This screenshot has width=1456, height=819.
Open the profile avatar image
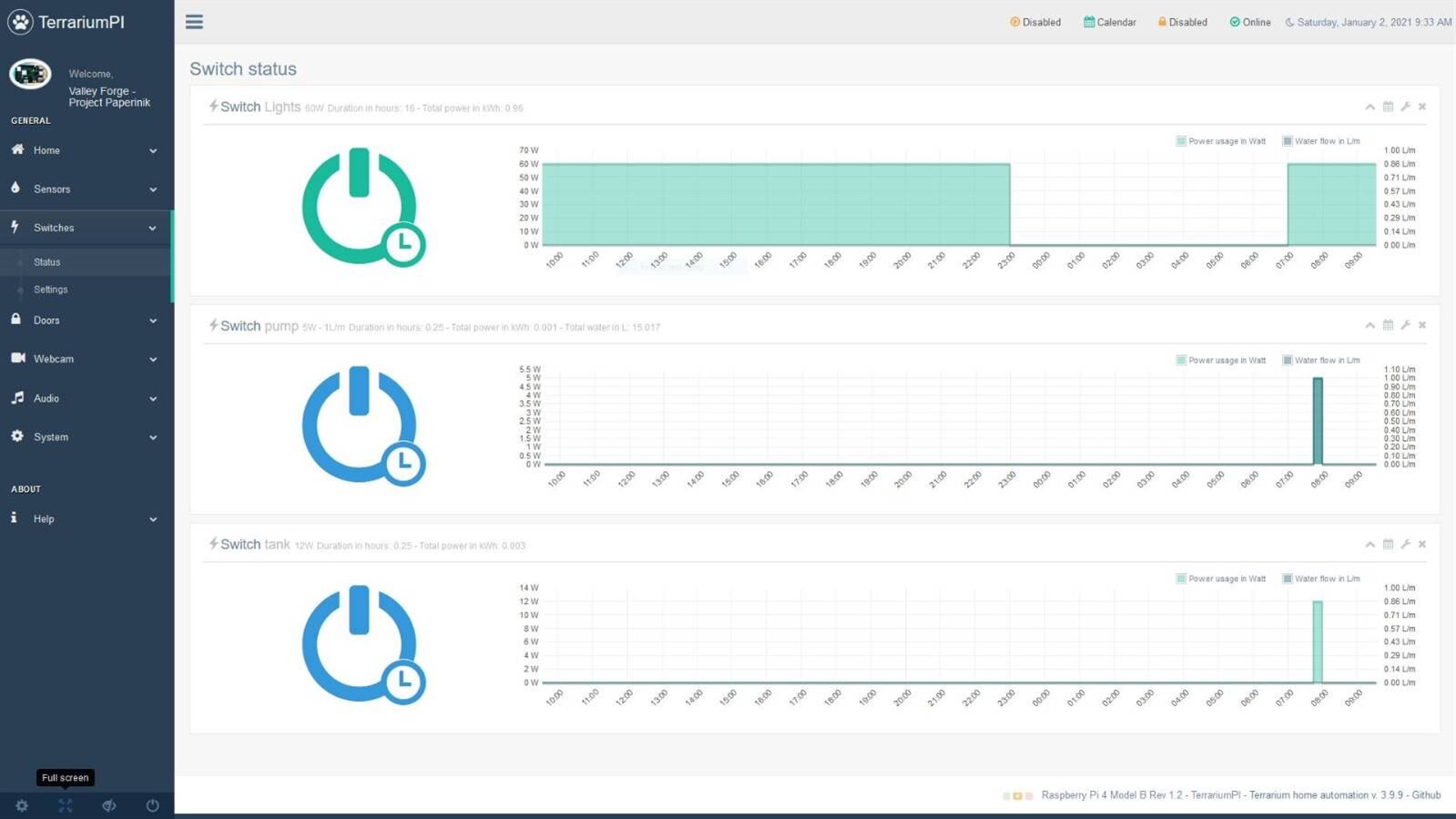coord(30,74)
